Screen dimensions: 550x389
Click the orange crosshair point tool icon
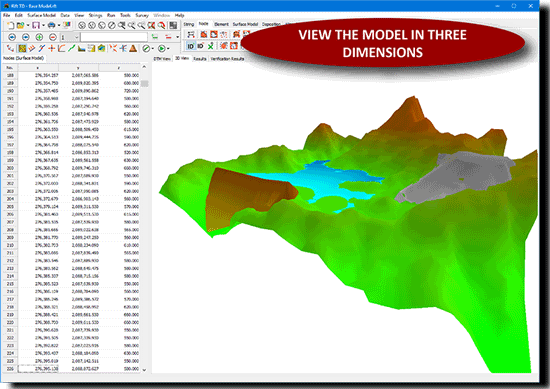point(52,48)
